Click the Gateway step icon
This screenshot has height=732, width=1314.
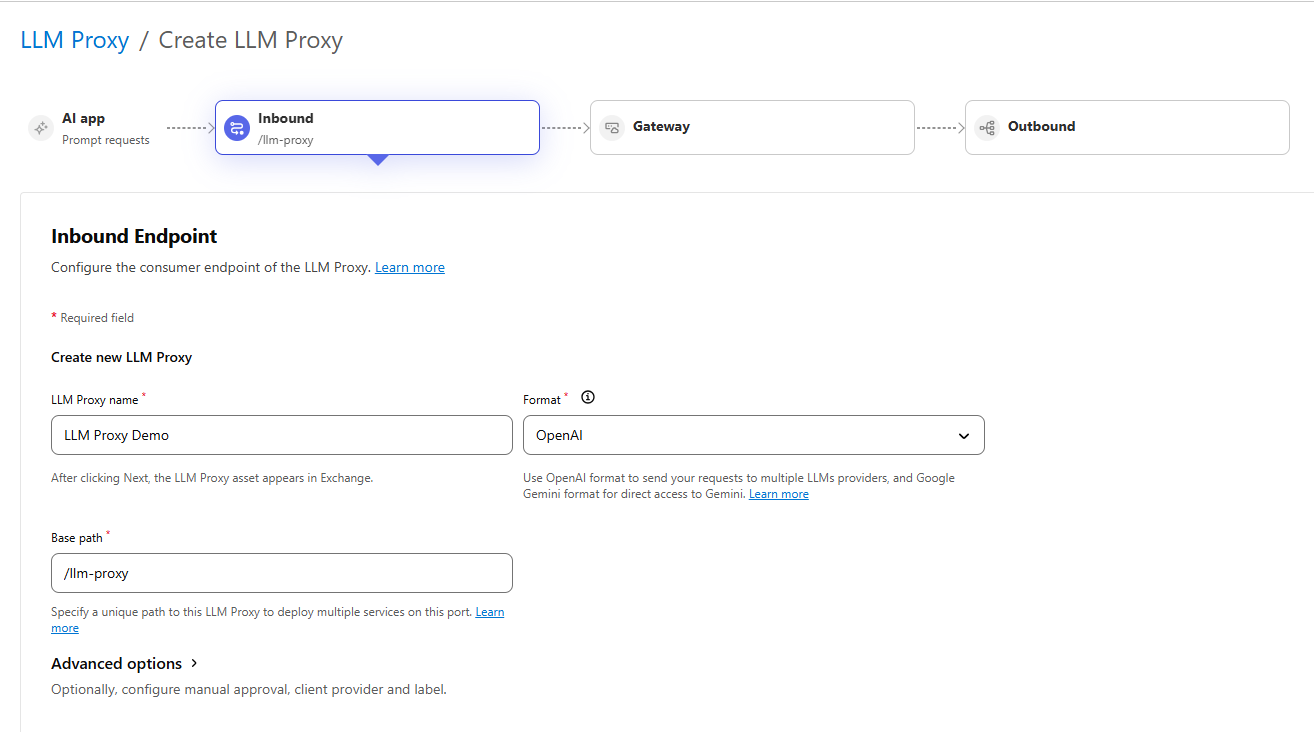(612, 128)
